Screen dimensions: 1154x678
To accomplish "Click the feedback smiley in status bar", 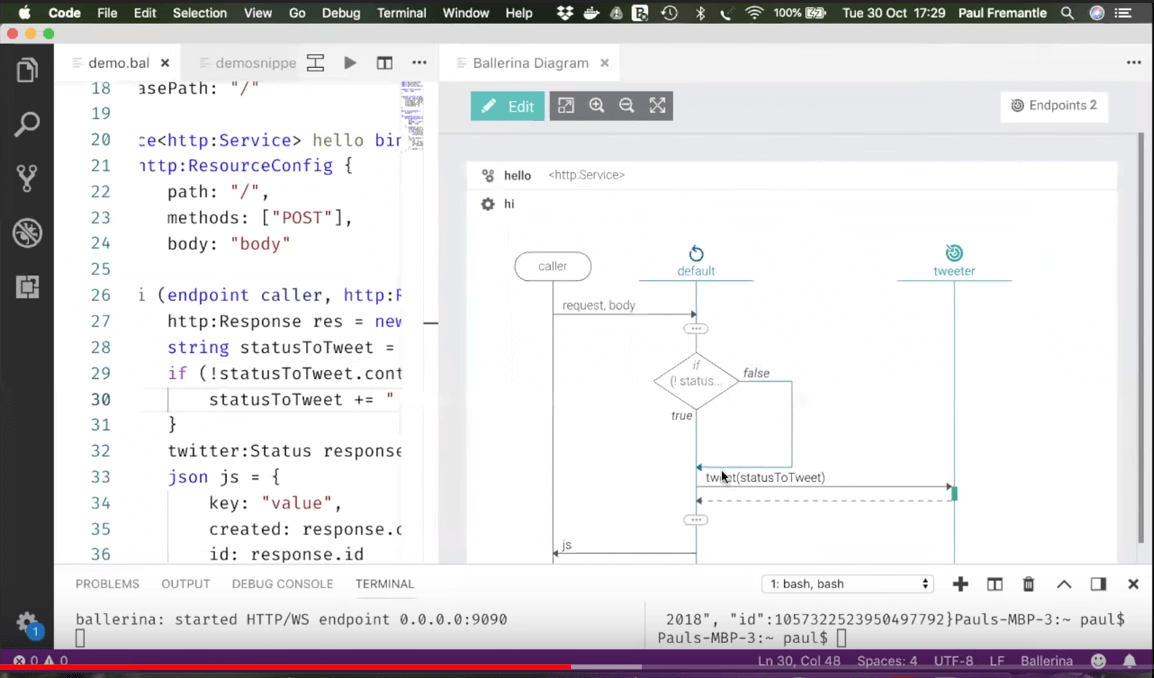I will tap(1098, 660).
